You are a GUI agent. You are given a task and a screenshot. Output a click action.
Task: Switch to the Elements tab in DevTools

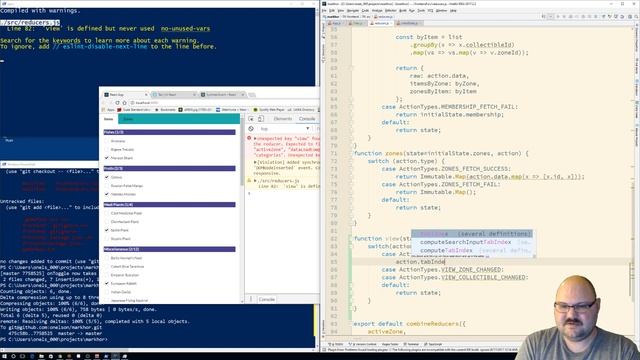[x=283, y=119]
